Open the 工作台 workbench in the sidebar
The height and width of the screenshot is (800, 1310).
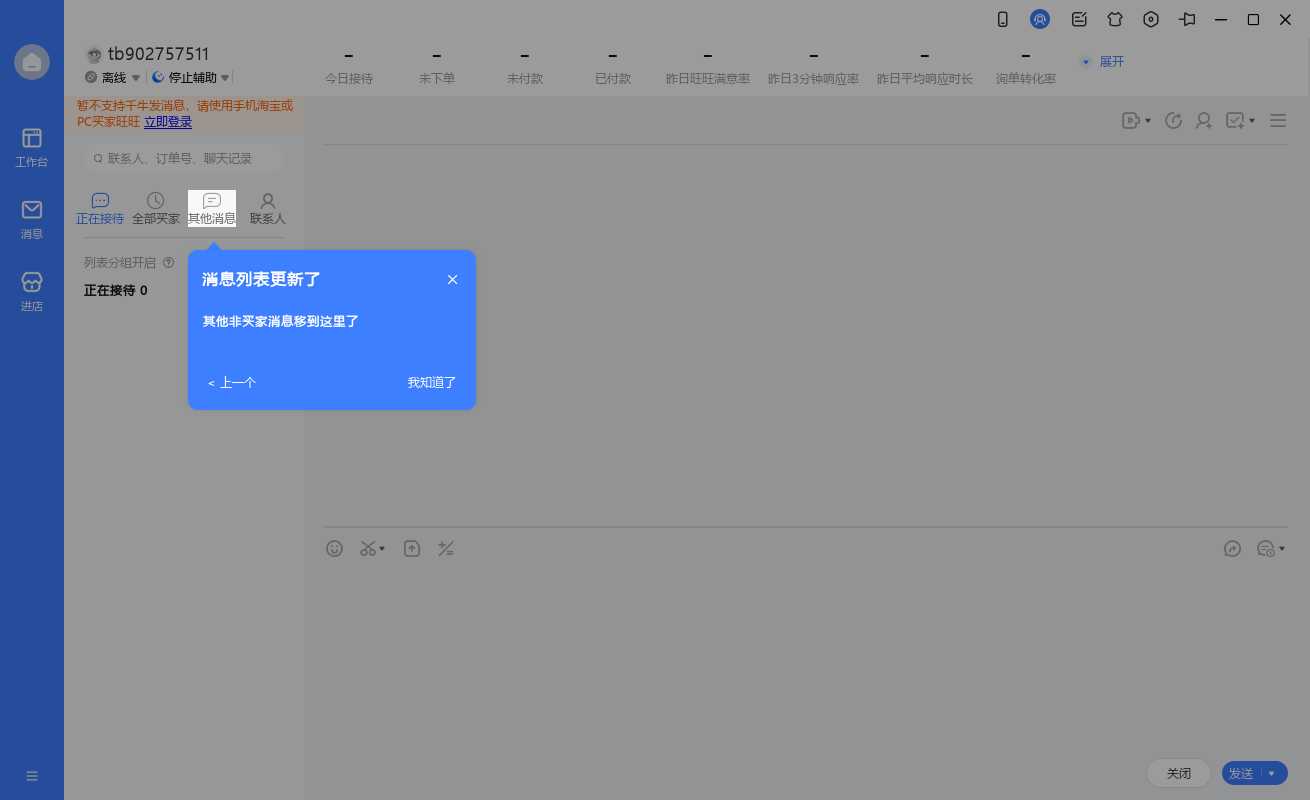pos(32,146)
